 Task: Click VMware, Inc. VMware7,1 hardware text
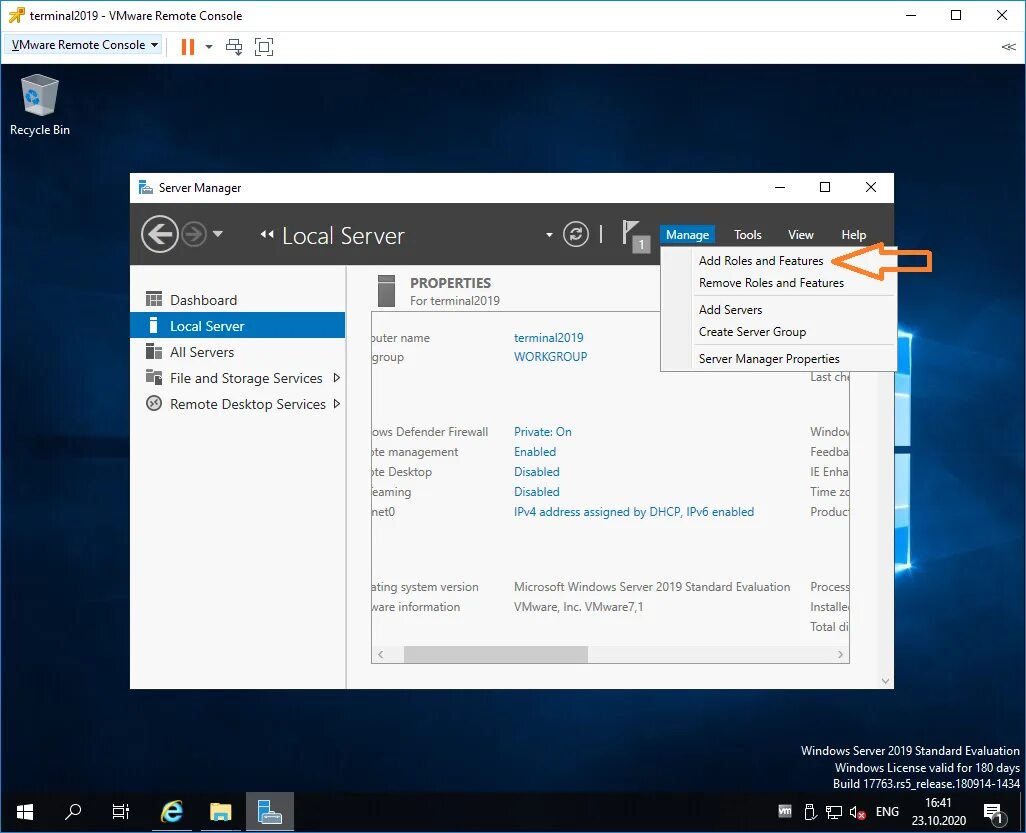(x=578, y=607)
